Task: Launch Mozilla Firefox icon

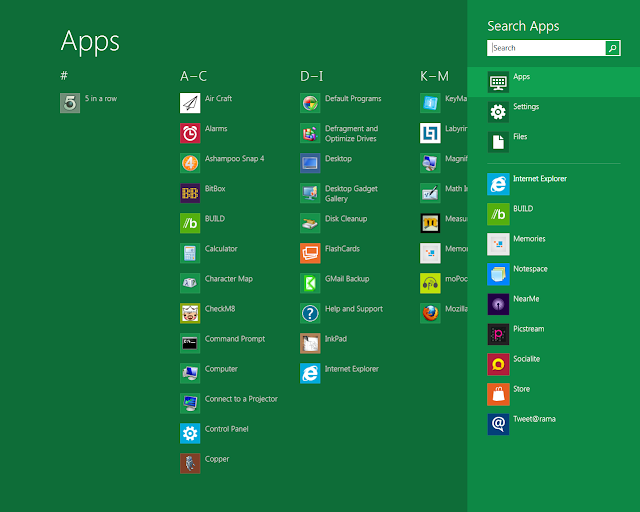Action: (x=430, y=313)
